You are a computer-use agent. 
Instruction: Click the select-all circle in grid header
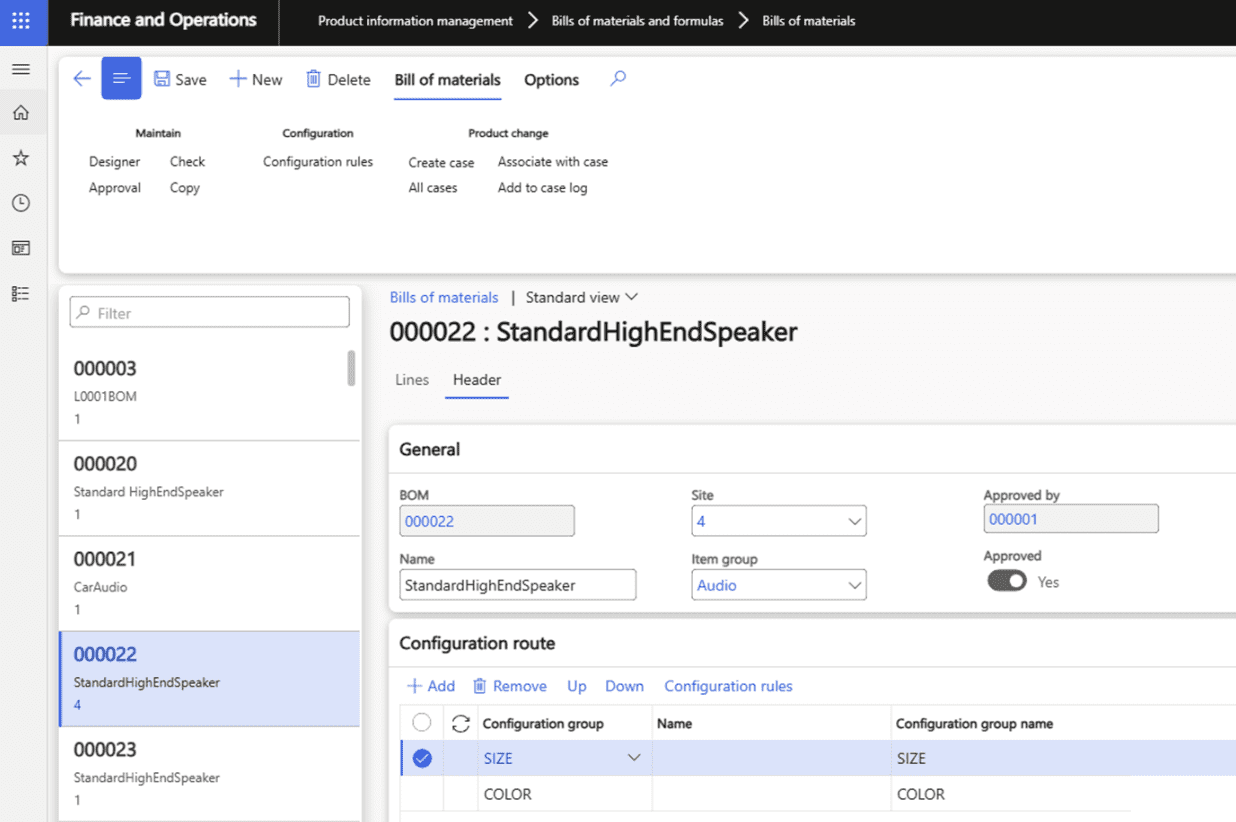click(x=422, y=722)
